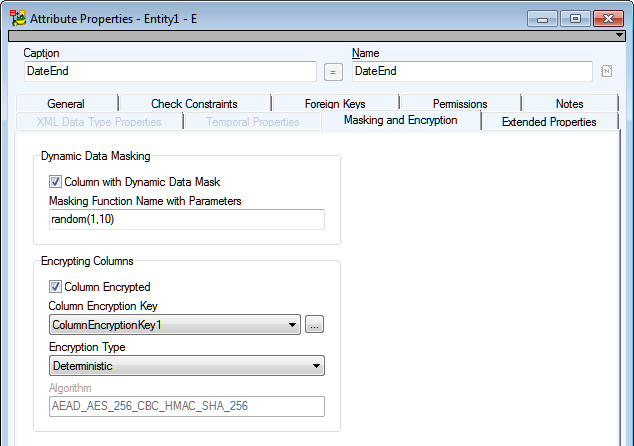Open the Check Constraints tab

click(194, 103)
